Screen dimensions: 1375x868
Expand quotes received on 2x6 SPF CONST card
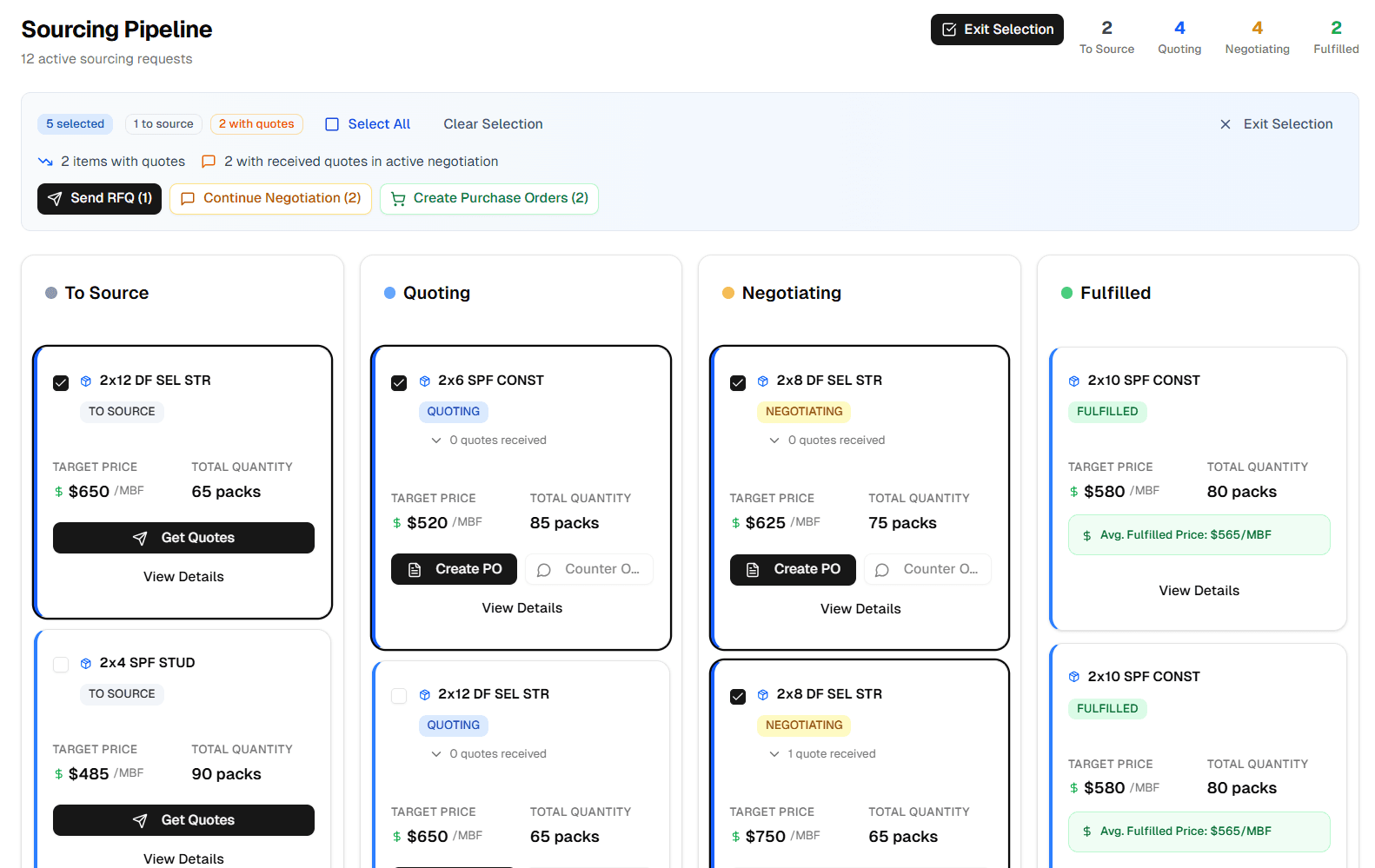pos(488,441)
